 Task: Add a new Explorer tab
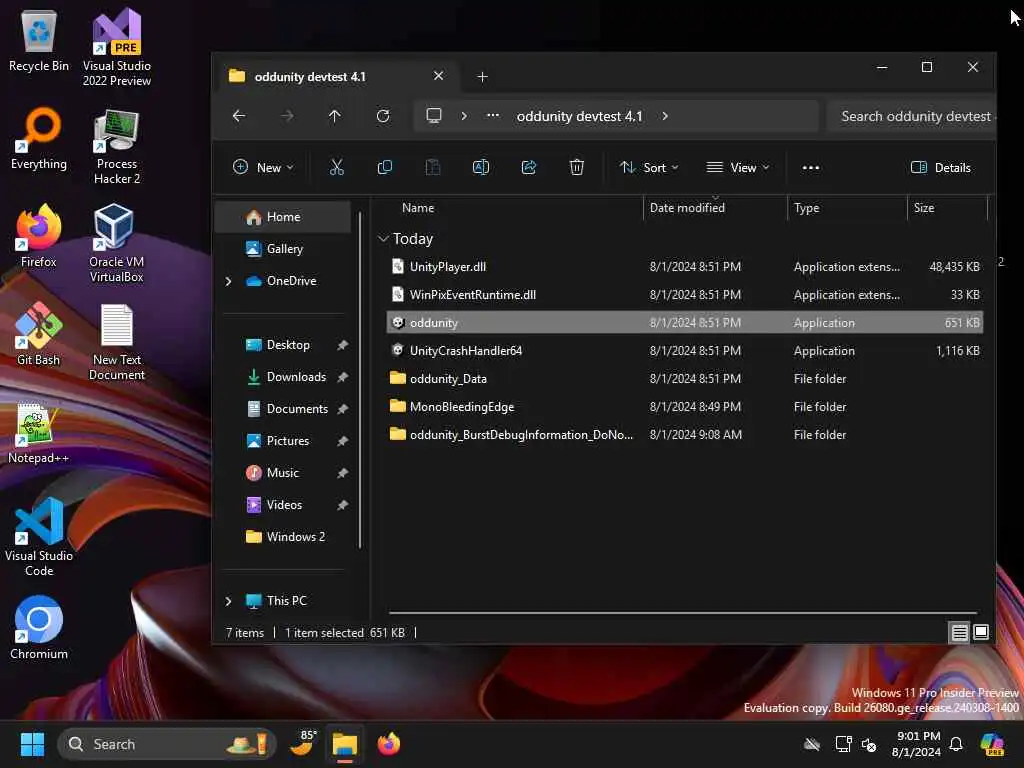[x=482, y=76]
